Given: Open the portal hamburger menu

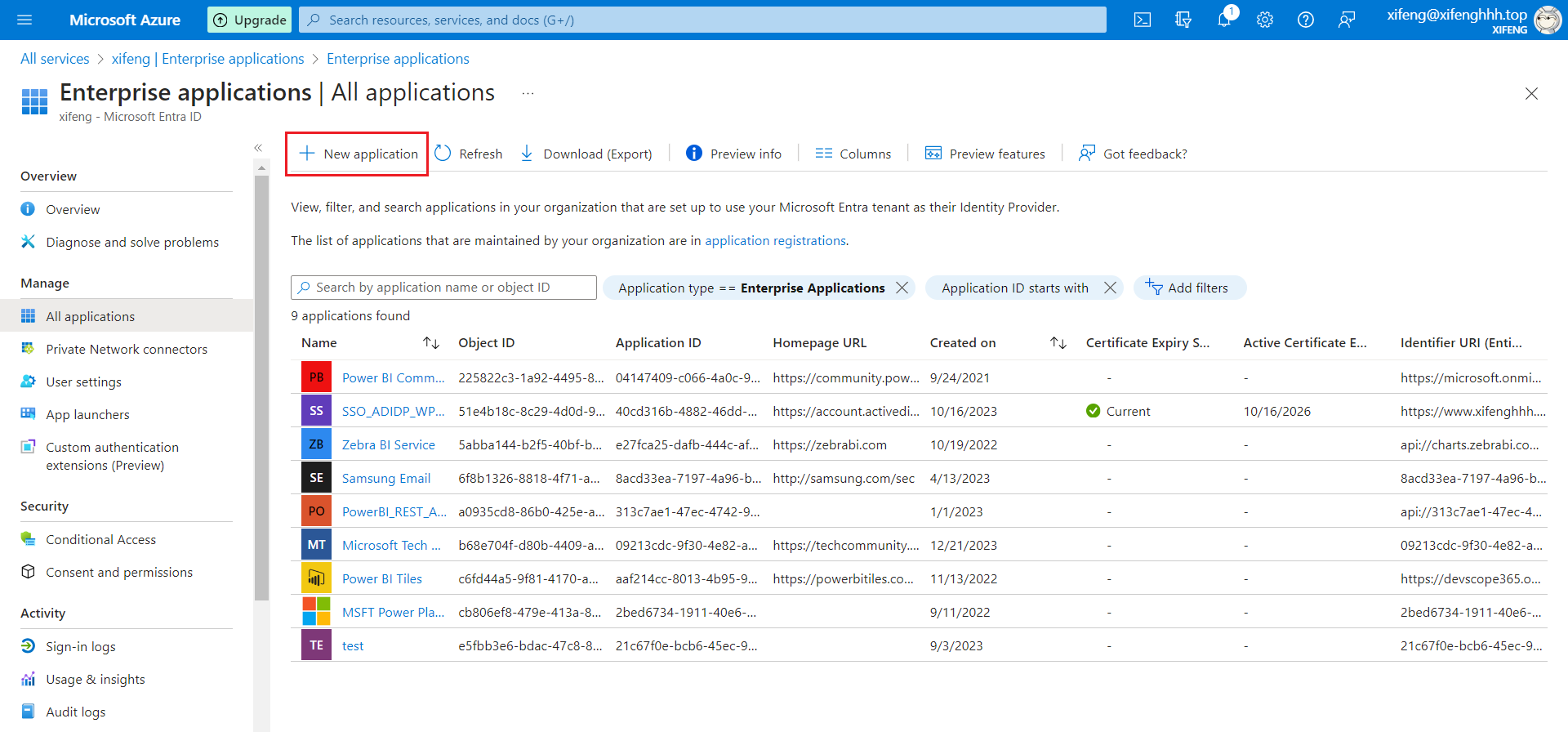Looking at the screenshot, I should [24, 20].
